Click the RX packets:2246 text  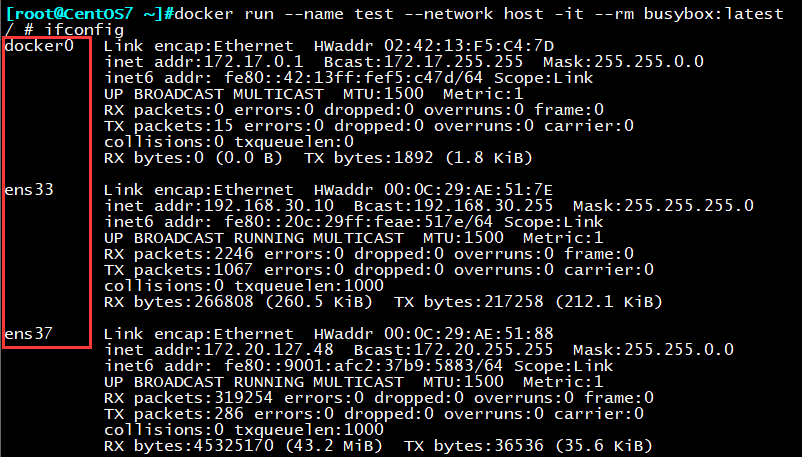click(179, 254)
